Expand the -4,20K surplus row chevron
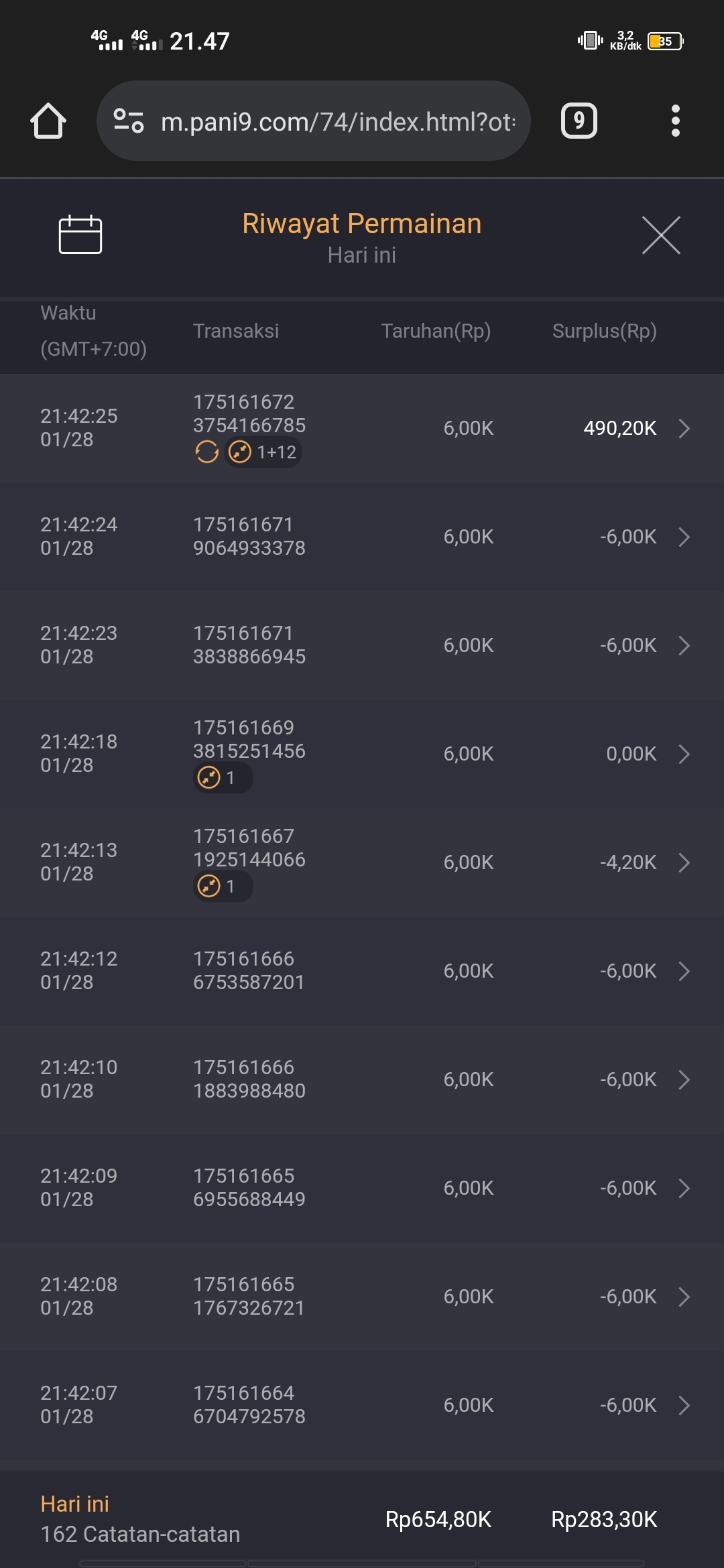Image resolution: width=724 pixels, height=1568 pixels. tap(684, 862)
